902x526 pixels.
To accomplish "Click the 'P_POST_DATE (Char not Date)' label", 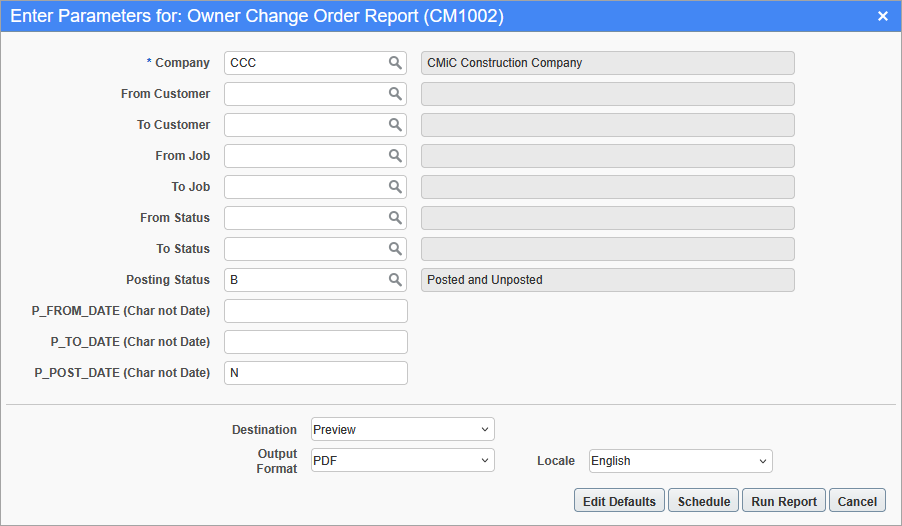I will point(122,373).
